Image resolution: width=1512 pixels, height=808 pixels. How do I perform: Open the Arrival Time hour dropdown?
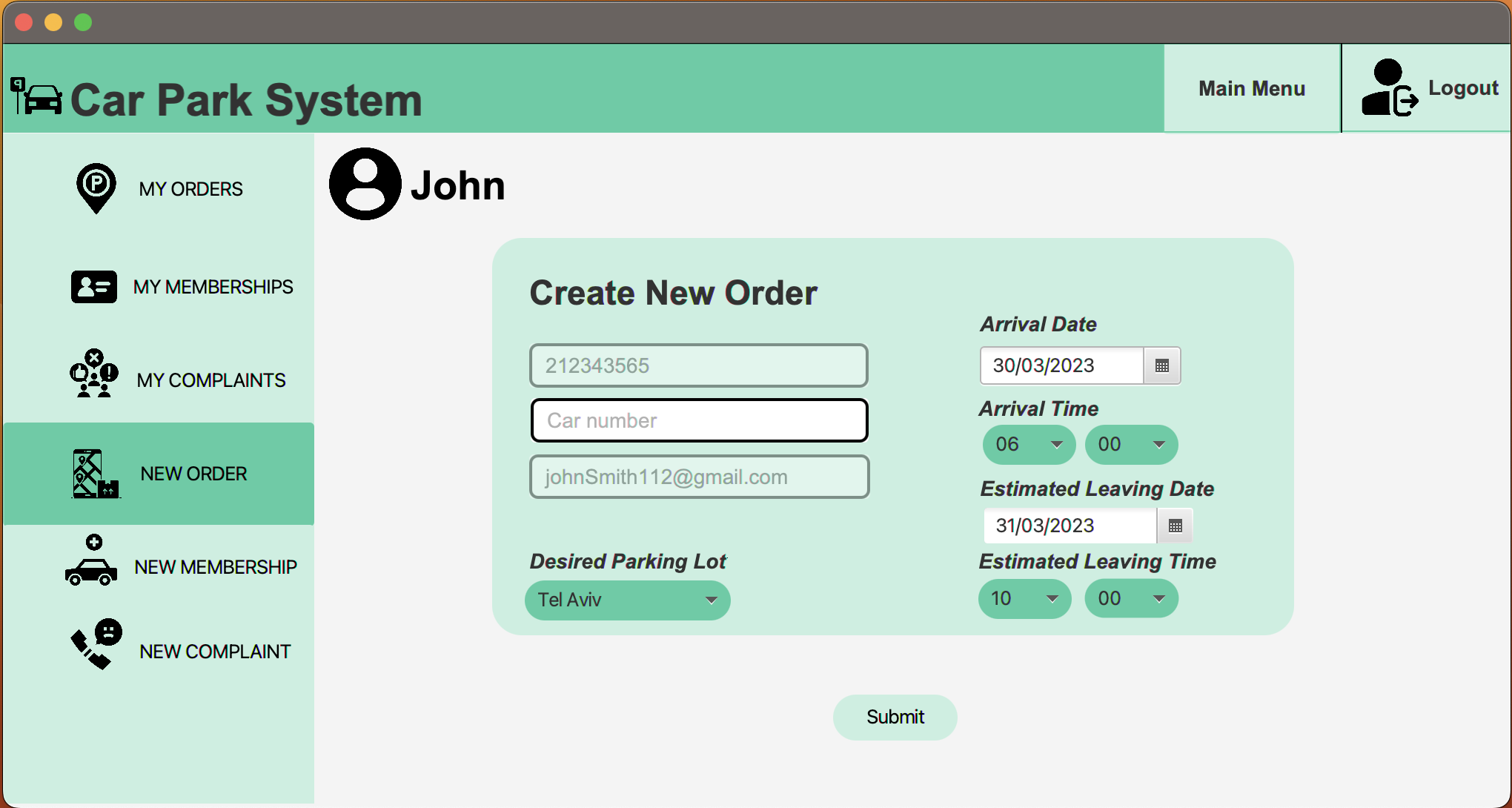pyautogui.click(x=1028, y=445)
